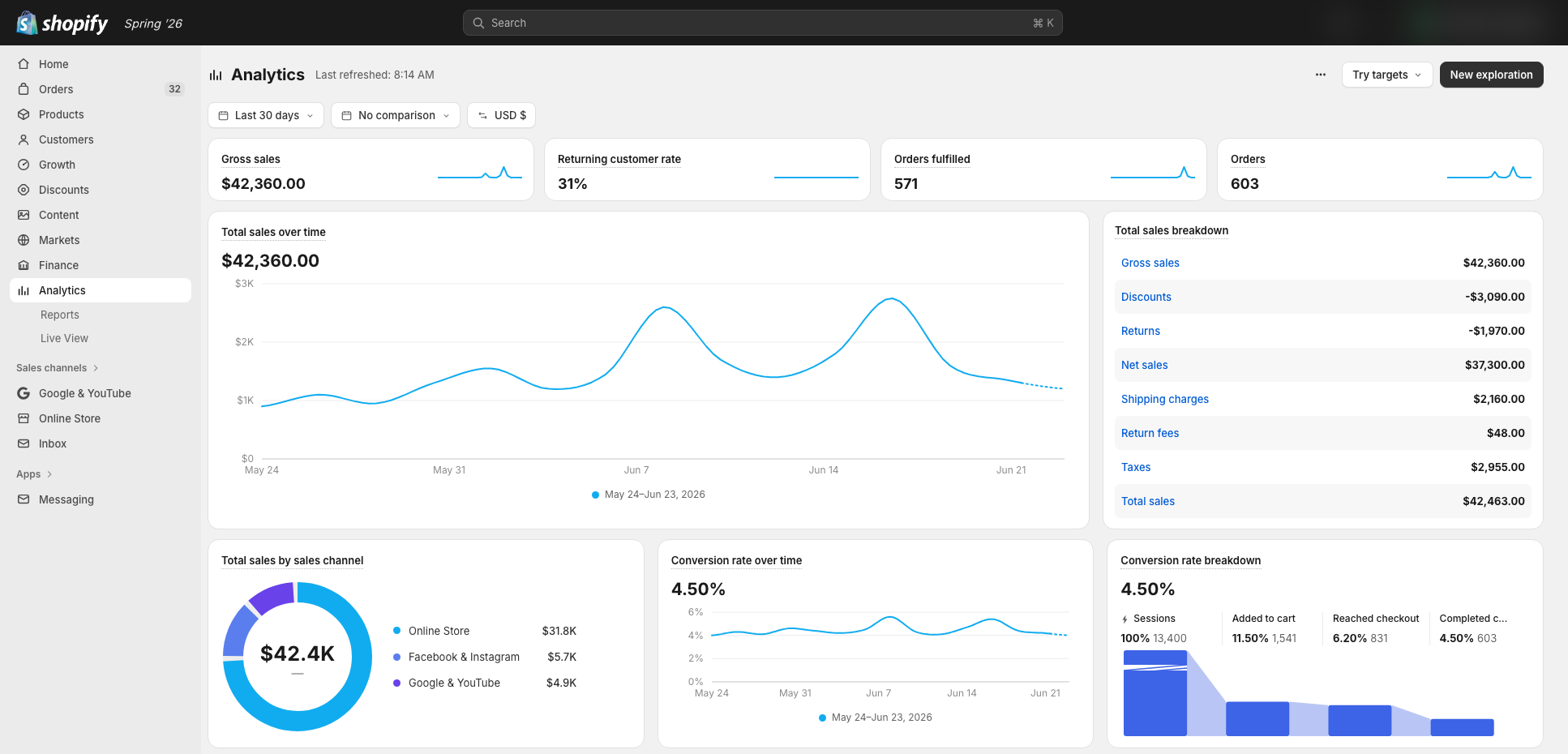Open the Taxes breakdown link
This screenshot has height=754, width=1568.
(x=1135, y=467)
